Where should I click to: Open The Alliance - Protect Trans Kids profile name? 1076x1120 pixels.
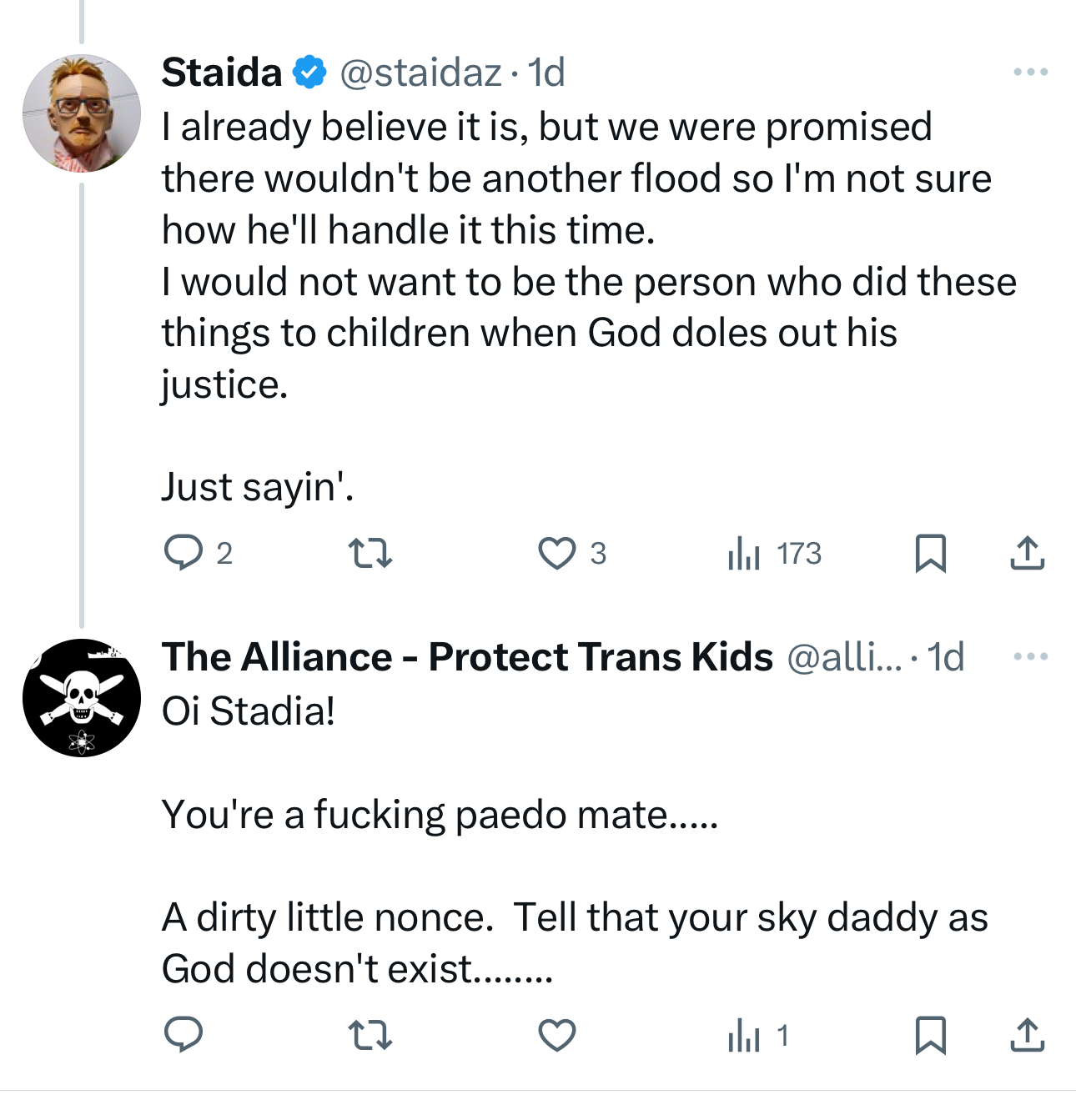pos(467,656)
